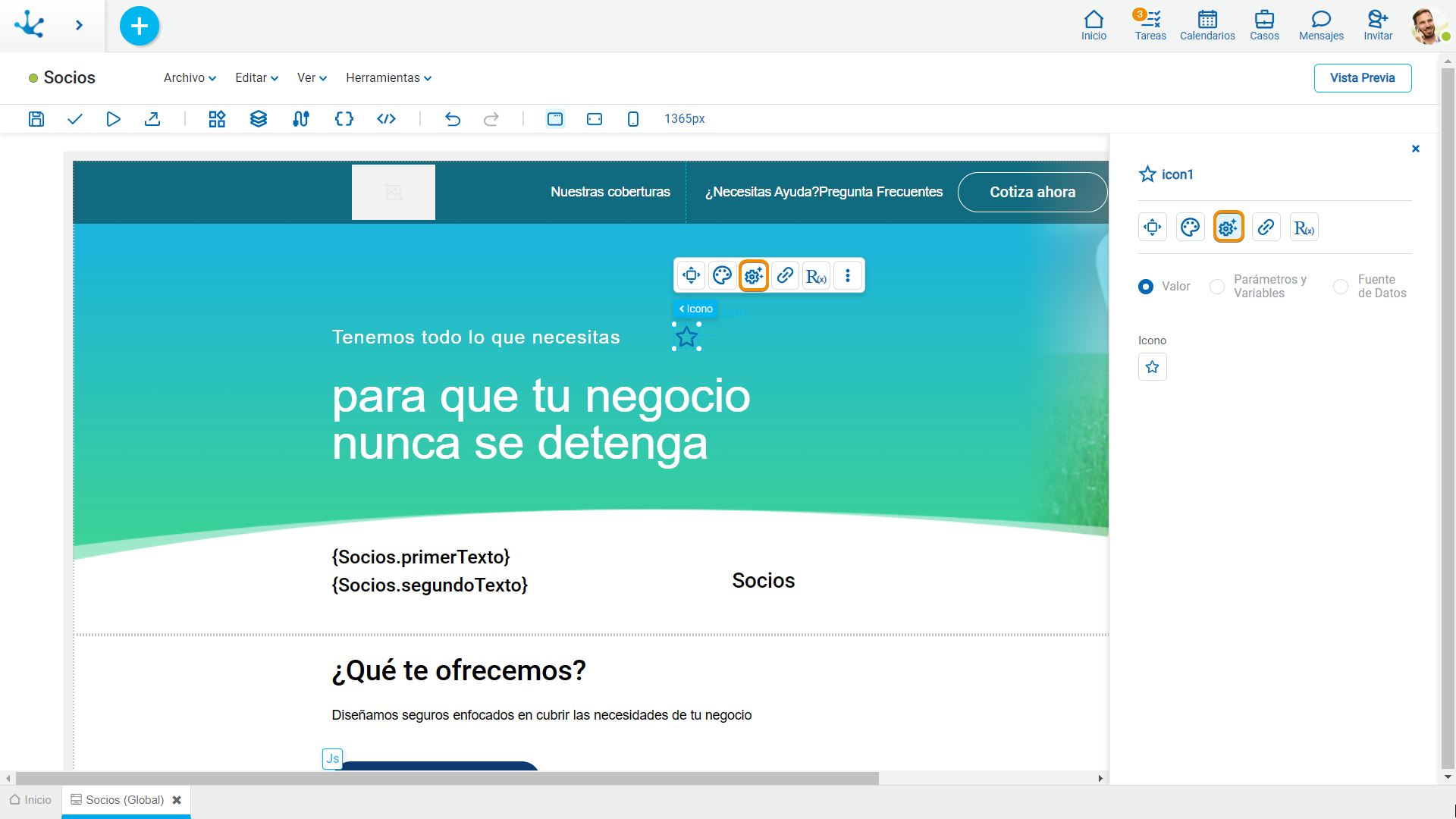Viewport: 1456px width, 819px height.
Task: Select Fuente de Datos radio option
Action: click(x=1341, y=287)
